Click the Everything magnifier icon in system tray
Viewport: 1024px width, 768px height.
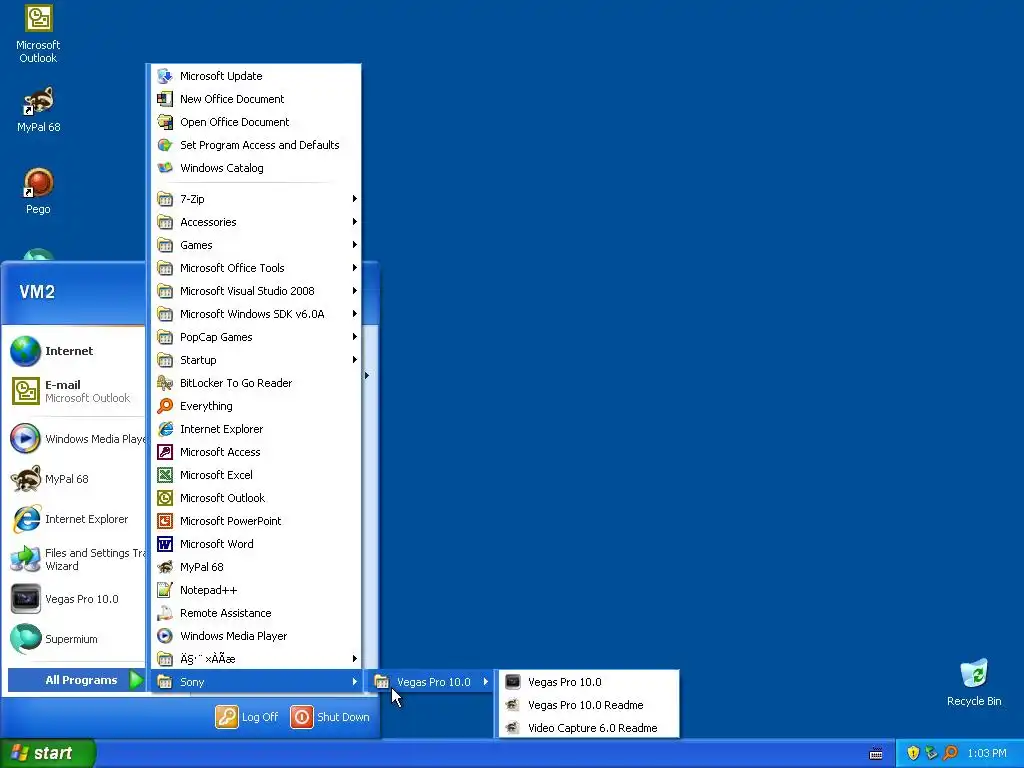pos(950,753)
